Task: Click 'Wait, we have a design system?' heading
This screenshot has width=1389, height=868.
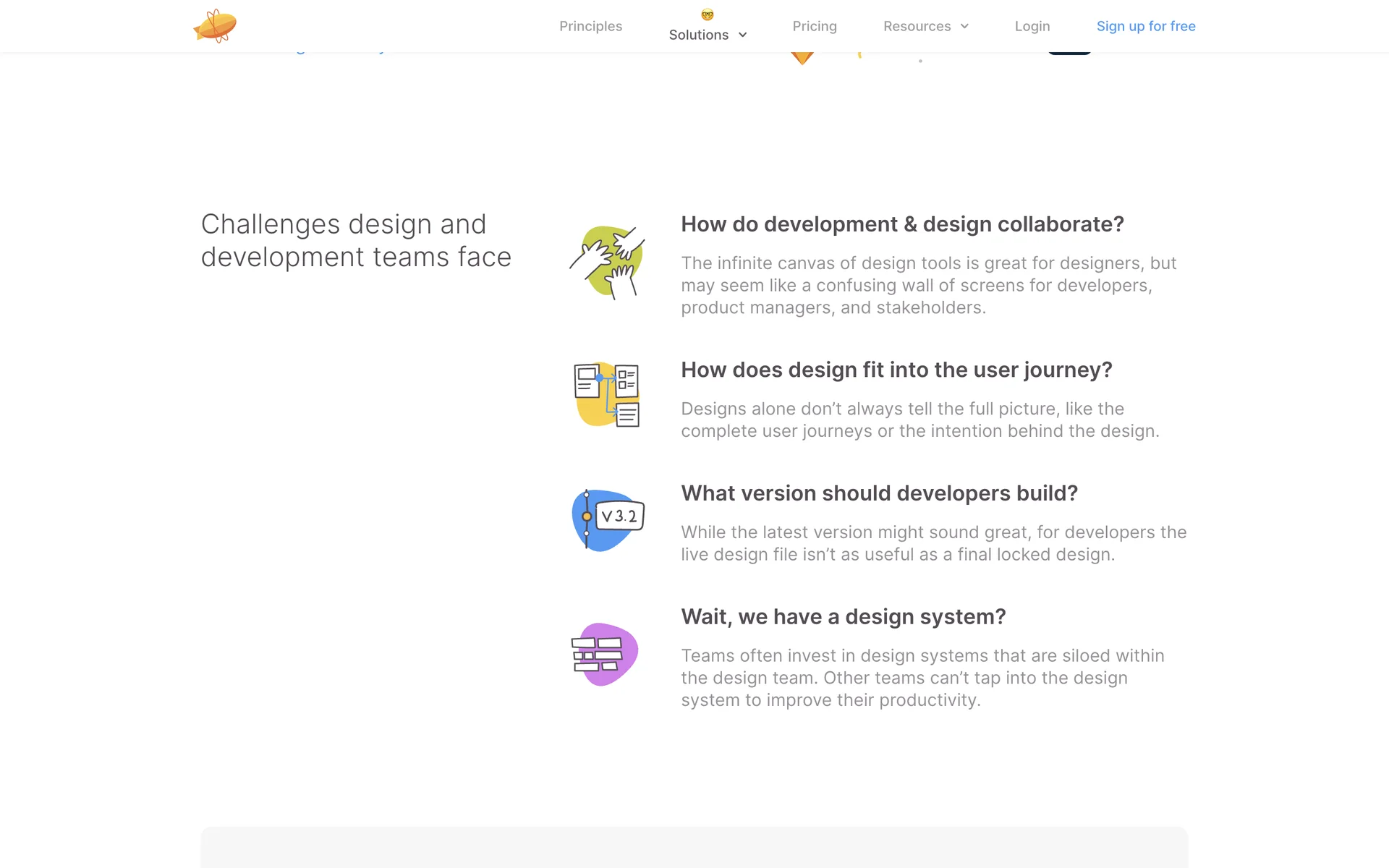Action: tap(843, 617)
